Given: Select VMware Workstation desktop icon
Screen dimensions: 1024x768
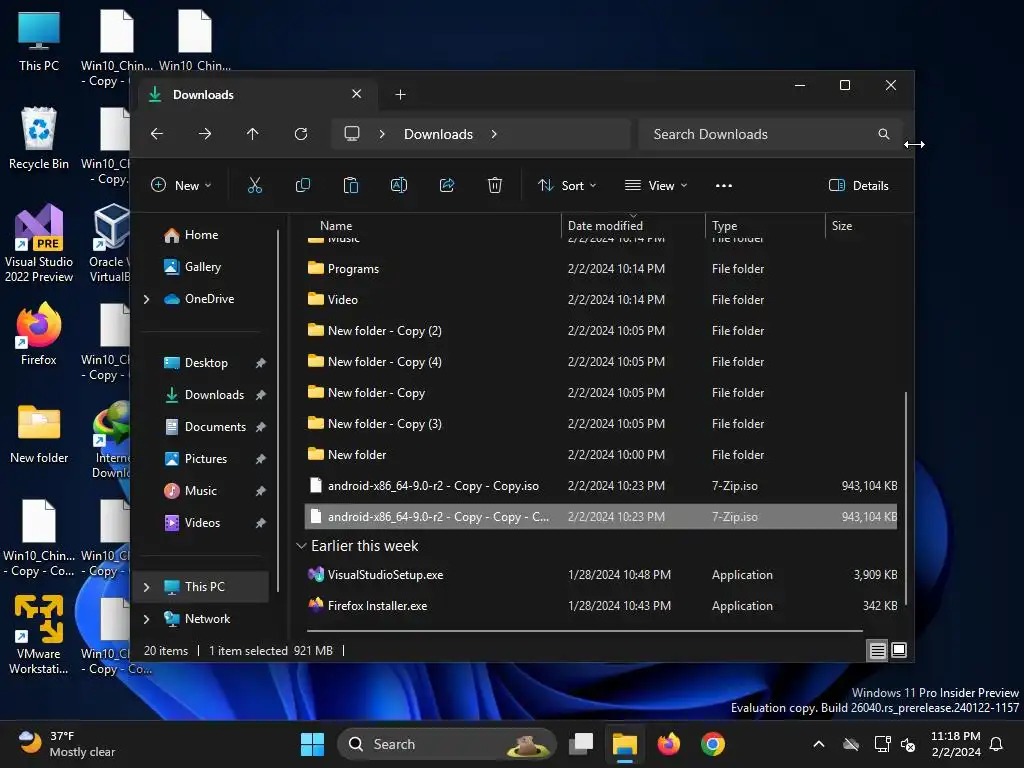Looking at the screenshot, I should (x=39, y=635).
